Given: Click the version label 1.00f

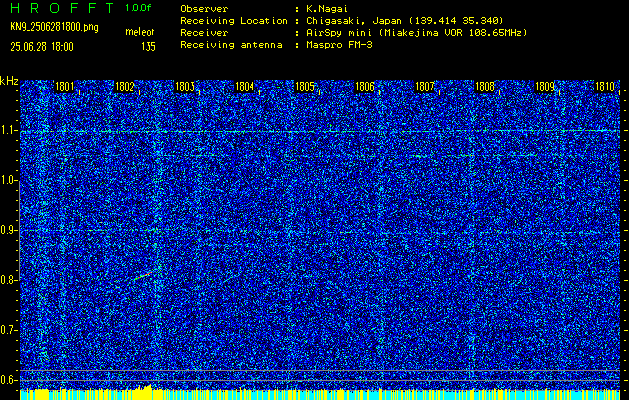Looking at the screenshot, I should [138, 8].
